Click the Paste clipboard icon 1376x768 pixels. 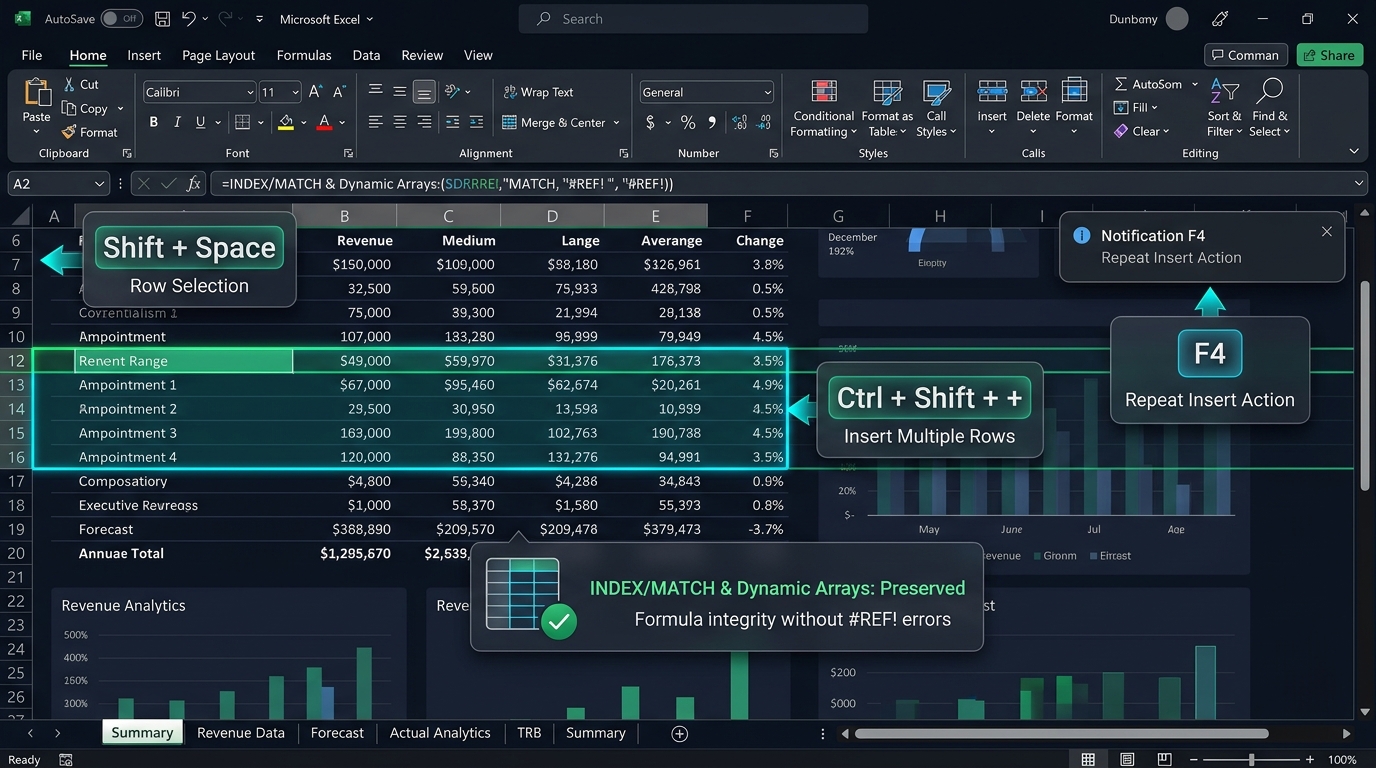pos(37,92)
